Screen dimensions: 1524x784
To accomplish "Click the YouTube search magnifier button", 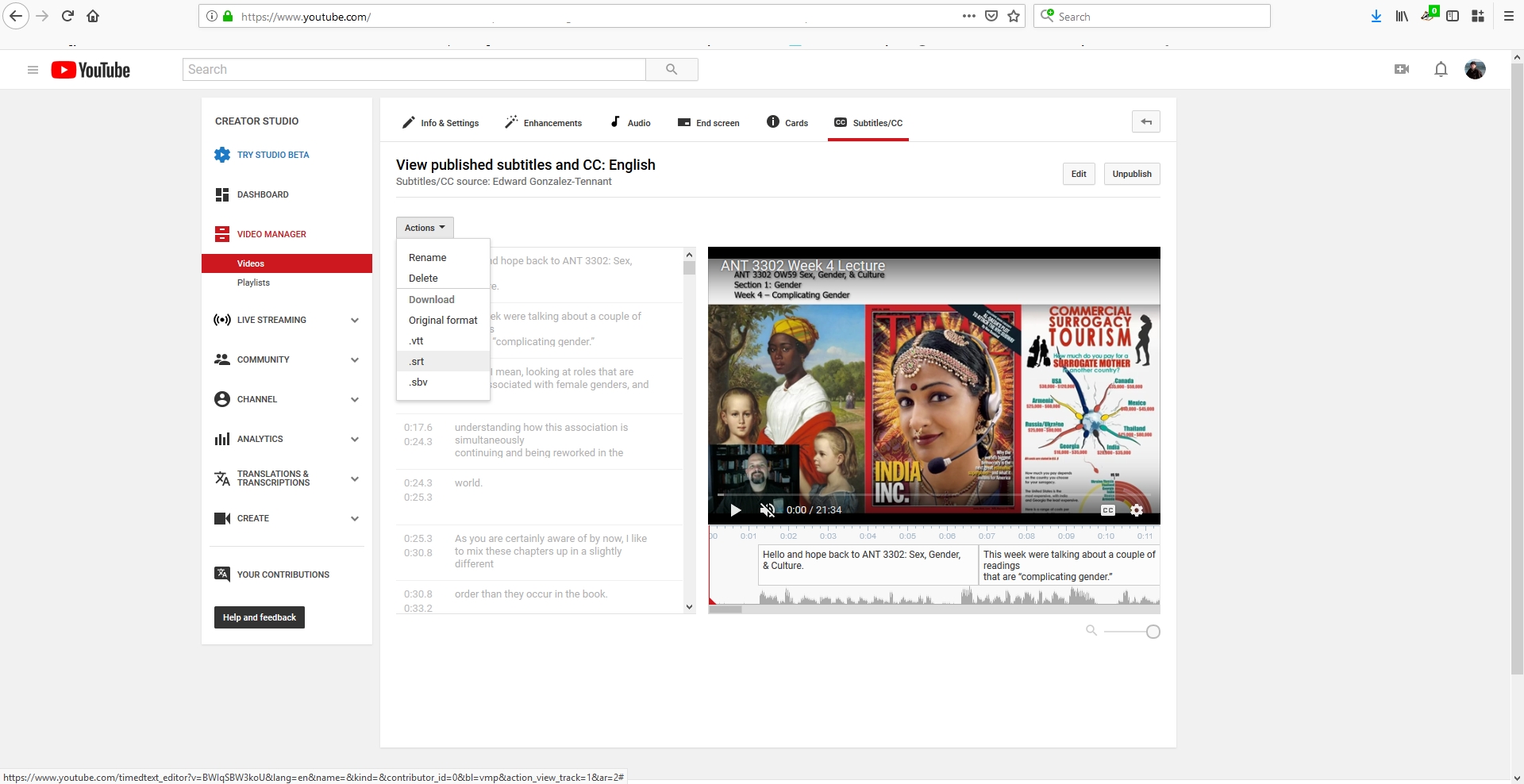I will [672, 70].
